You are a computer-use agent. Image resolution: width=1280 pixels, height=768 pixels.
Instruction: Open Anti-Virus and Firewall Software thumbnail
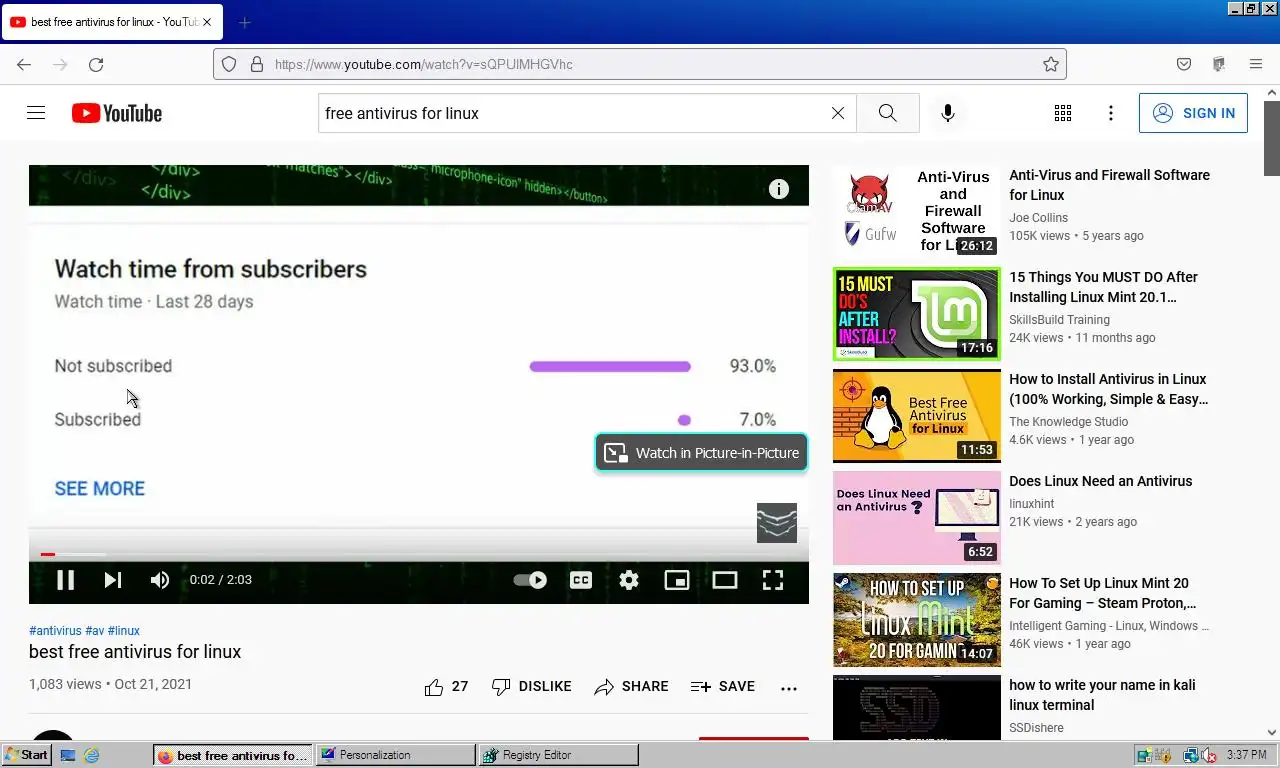916,213
